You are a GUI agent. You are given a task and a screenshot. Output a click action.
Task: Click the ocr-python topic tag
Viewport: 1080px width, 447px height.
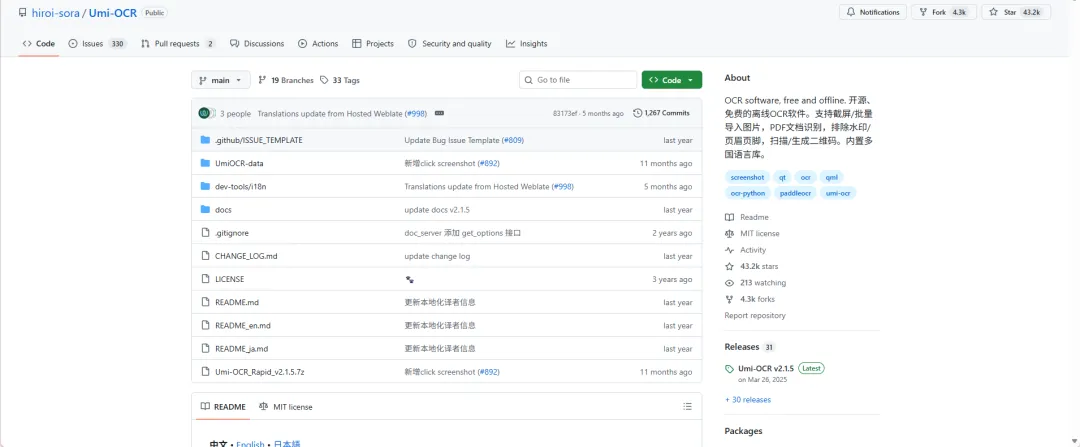tap(748, 194)
